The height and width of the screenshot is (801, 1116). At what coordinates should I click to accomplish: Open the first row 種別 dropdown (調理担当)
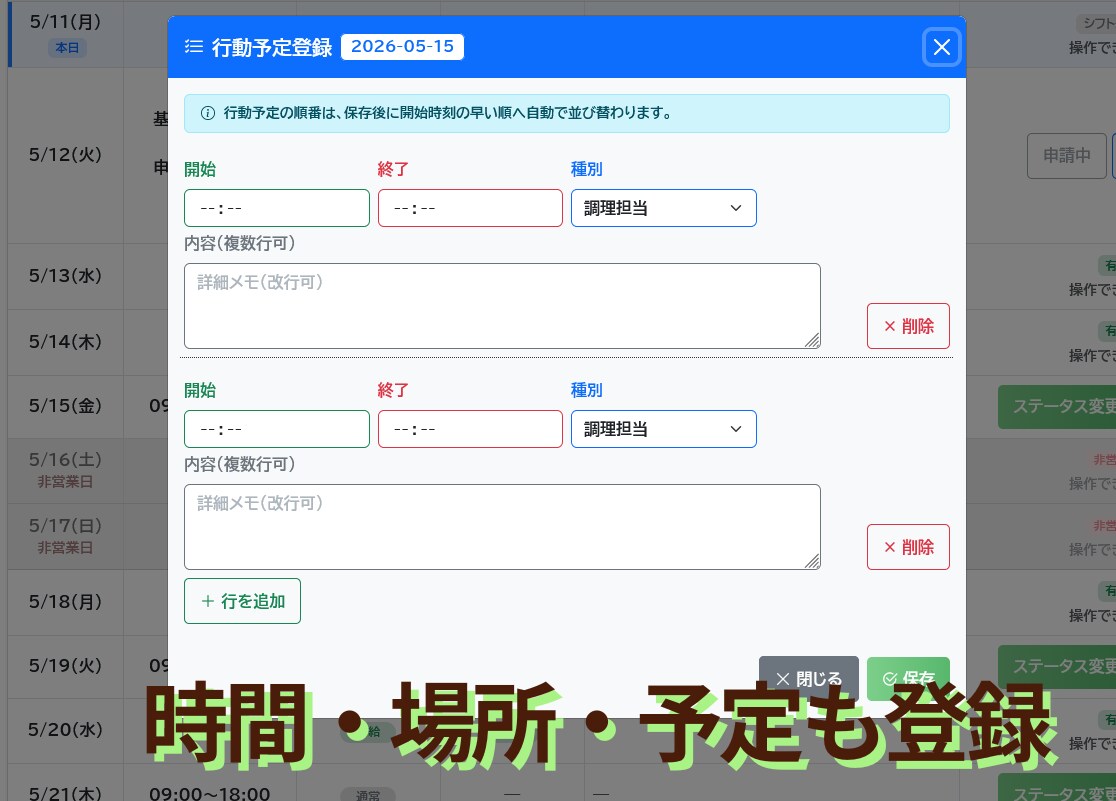coord(663,208)
